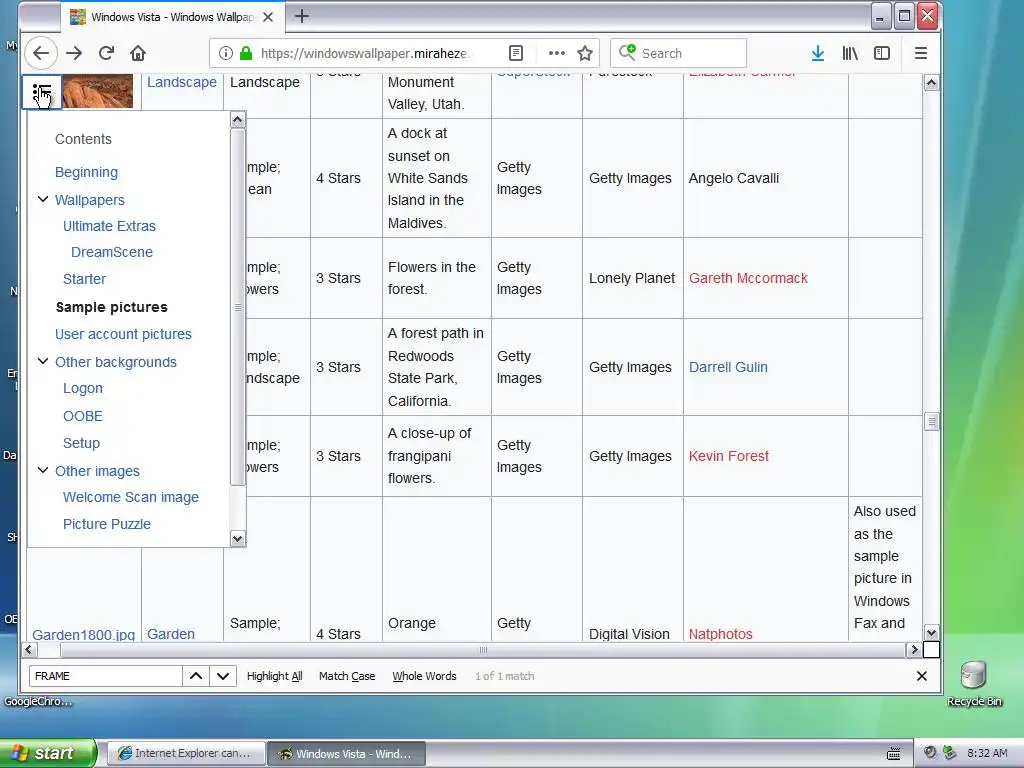Image resolution: width=1024 pixels, height=768 pixels.
Task: Show sidebars icon
Action: click(882, 54)
